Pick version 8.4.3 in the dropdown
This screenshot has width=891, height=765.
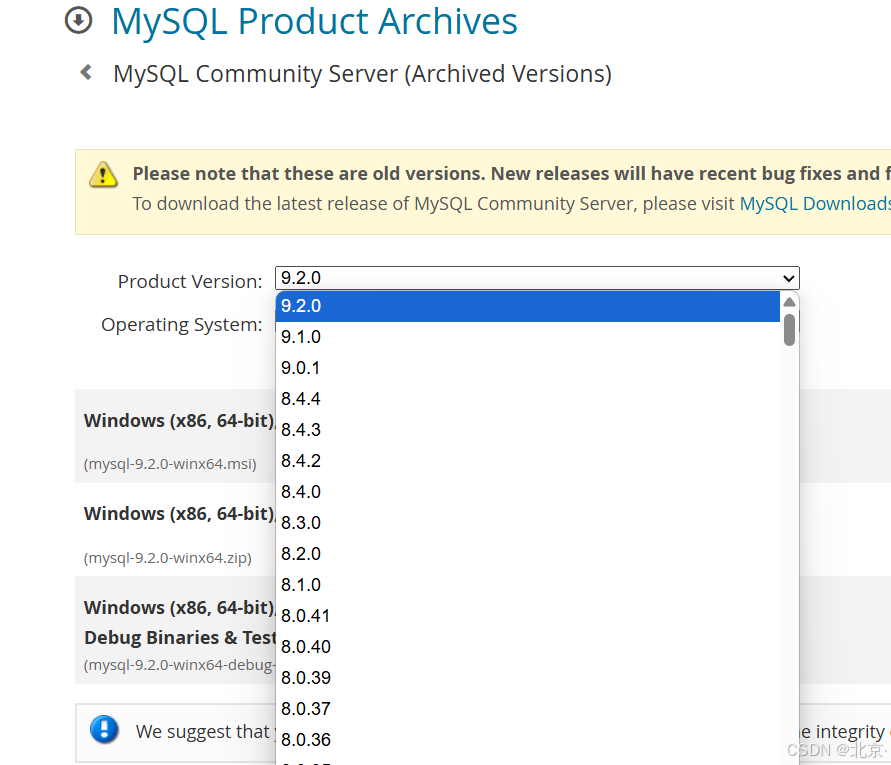(527, 430)
